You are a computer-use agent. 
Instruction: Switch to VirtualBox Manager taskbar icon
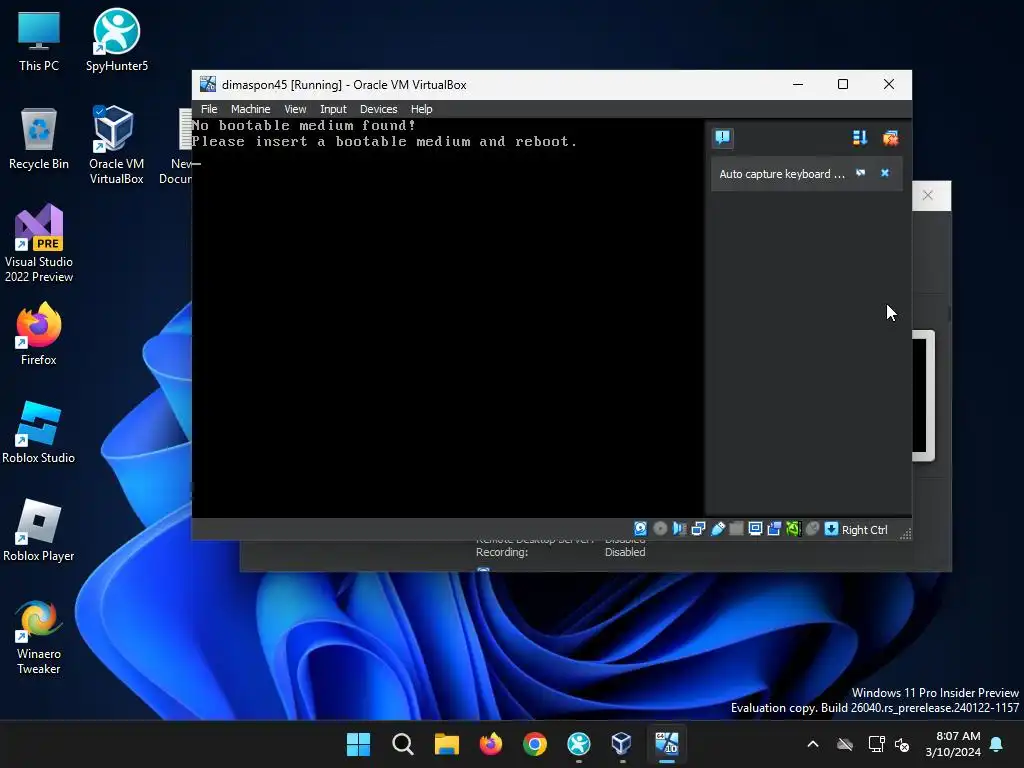[x=622, y=744]
